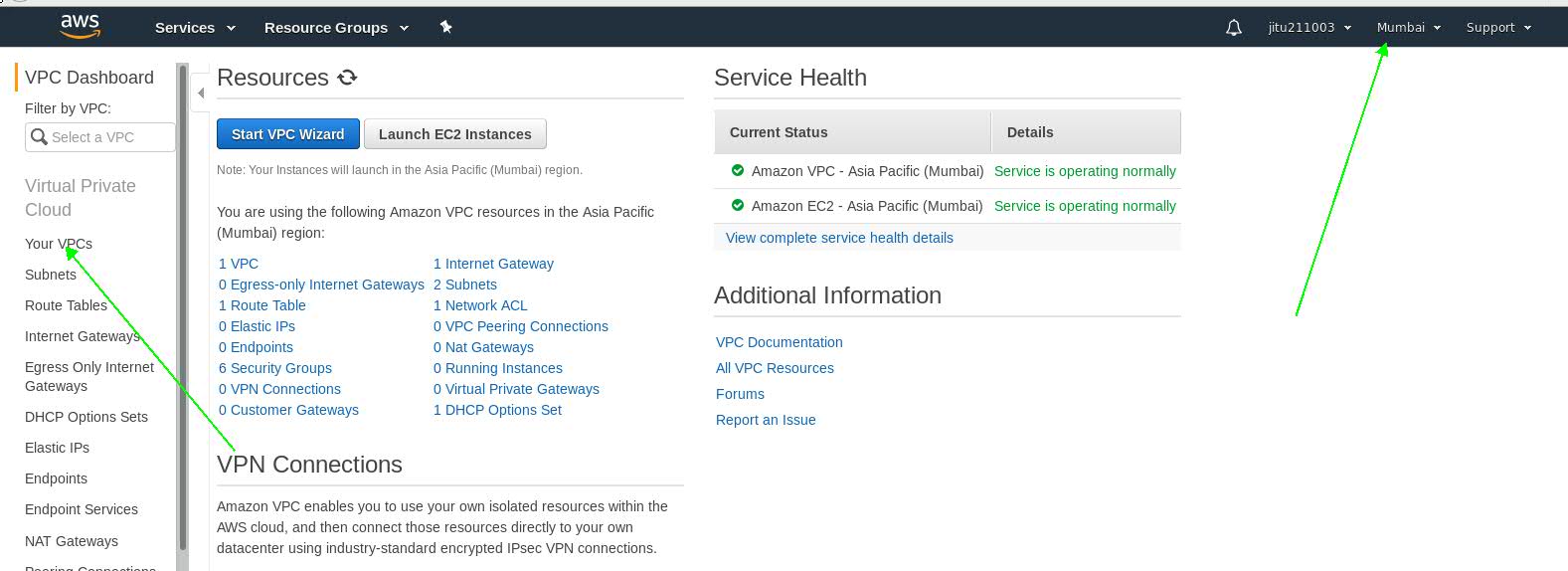Screen dimensions: 1568x571
Task: Open 0 VPC Peering Connections link
Action: [x=521, y=326]
